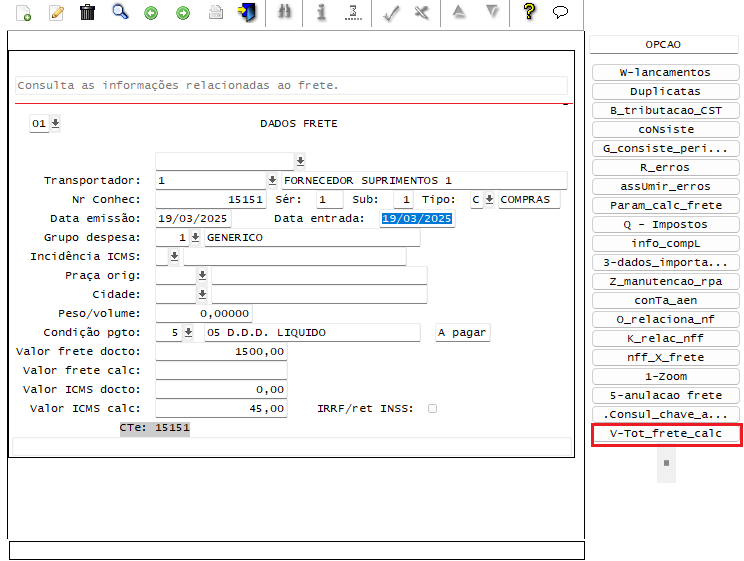Screen dimensions: 744x561
Task: Click the Z_manutencao_rpa button
Action: [665, 281]
